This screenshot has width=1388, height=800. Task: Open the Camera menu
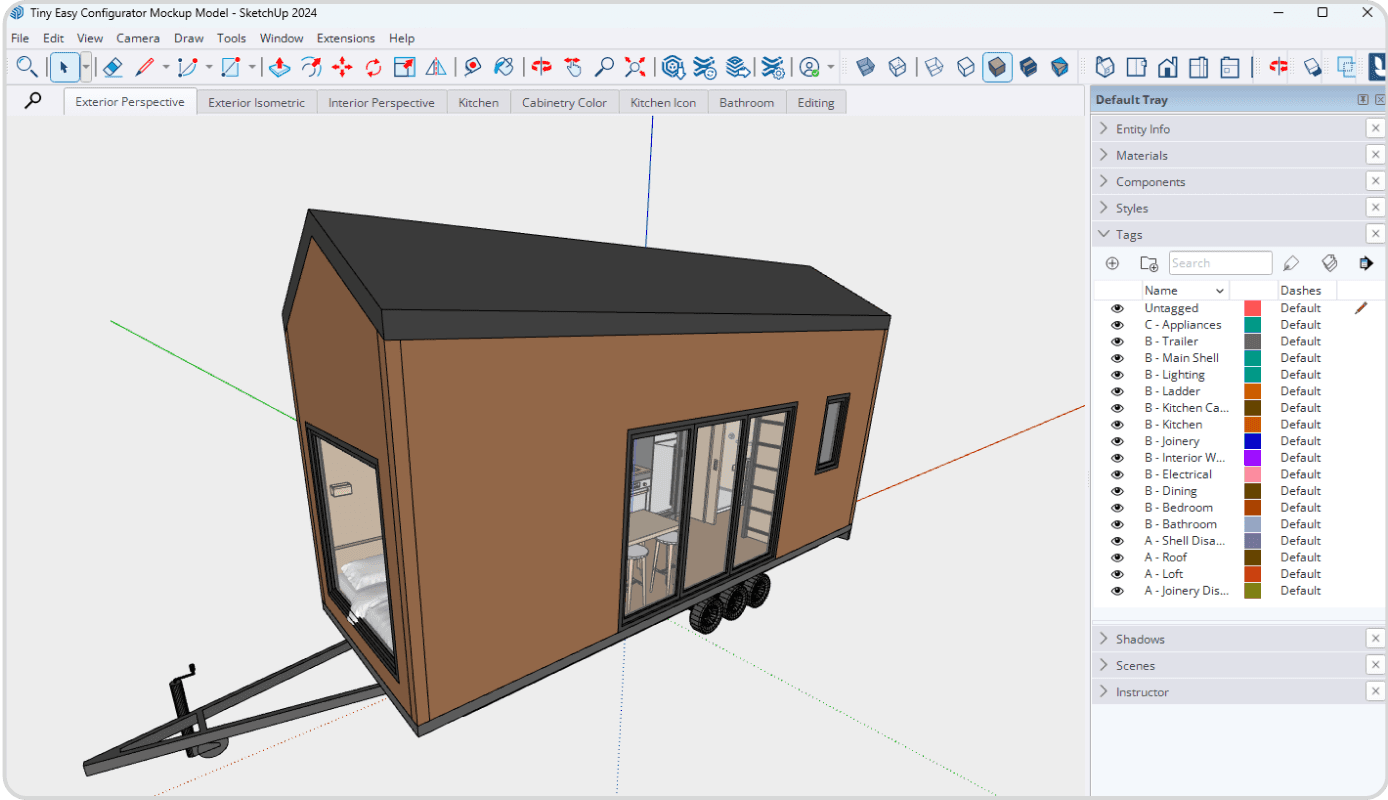coord(138,38)
